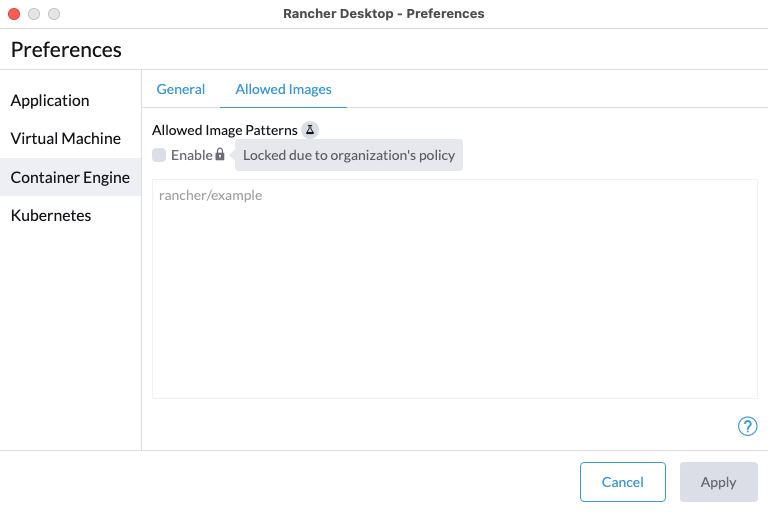The image size is (768, 512).
Task: Go to the Virtual Machine section
Action: click(x=66, y=139)
